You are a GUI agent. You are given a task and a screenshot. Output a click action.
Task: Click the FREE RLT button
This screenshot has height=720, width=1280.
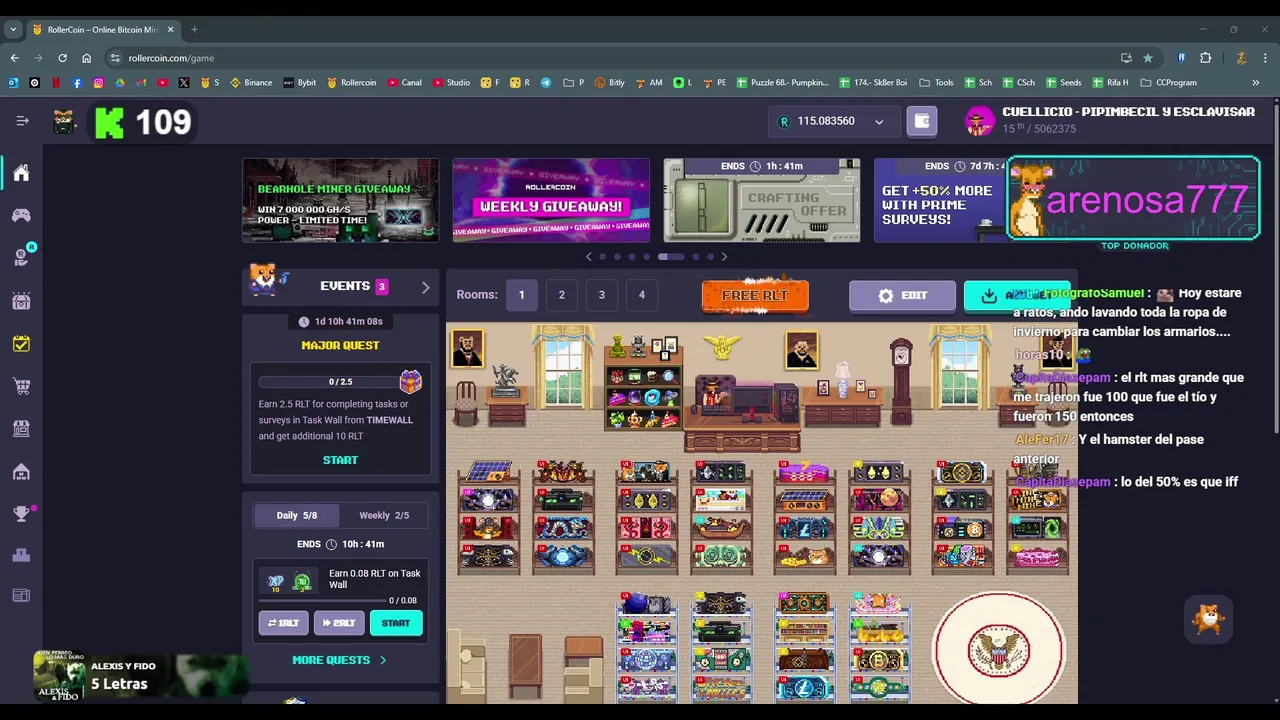click(x=755, y=296)
